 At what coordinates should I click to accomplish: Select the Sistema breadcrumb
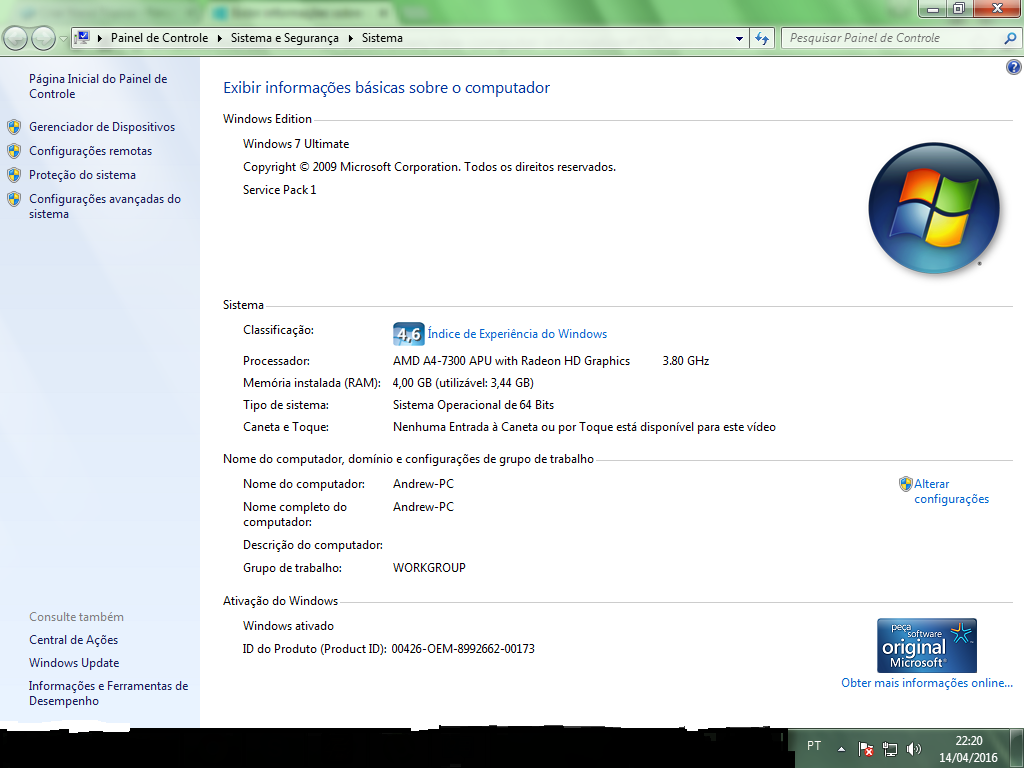382,38
